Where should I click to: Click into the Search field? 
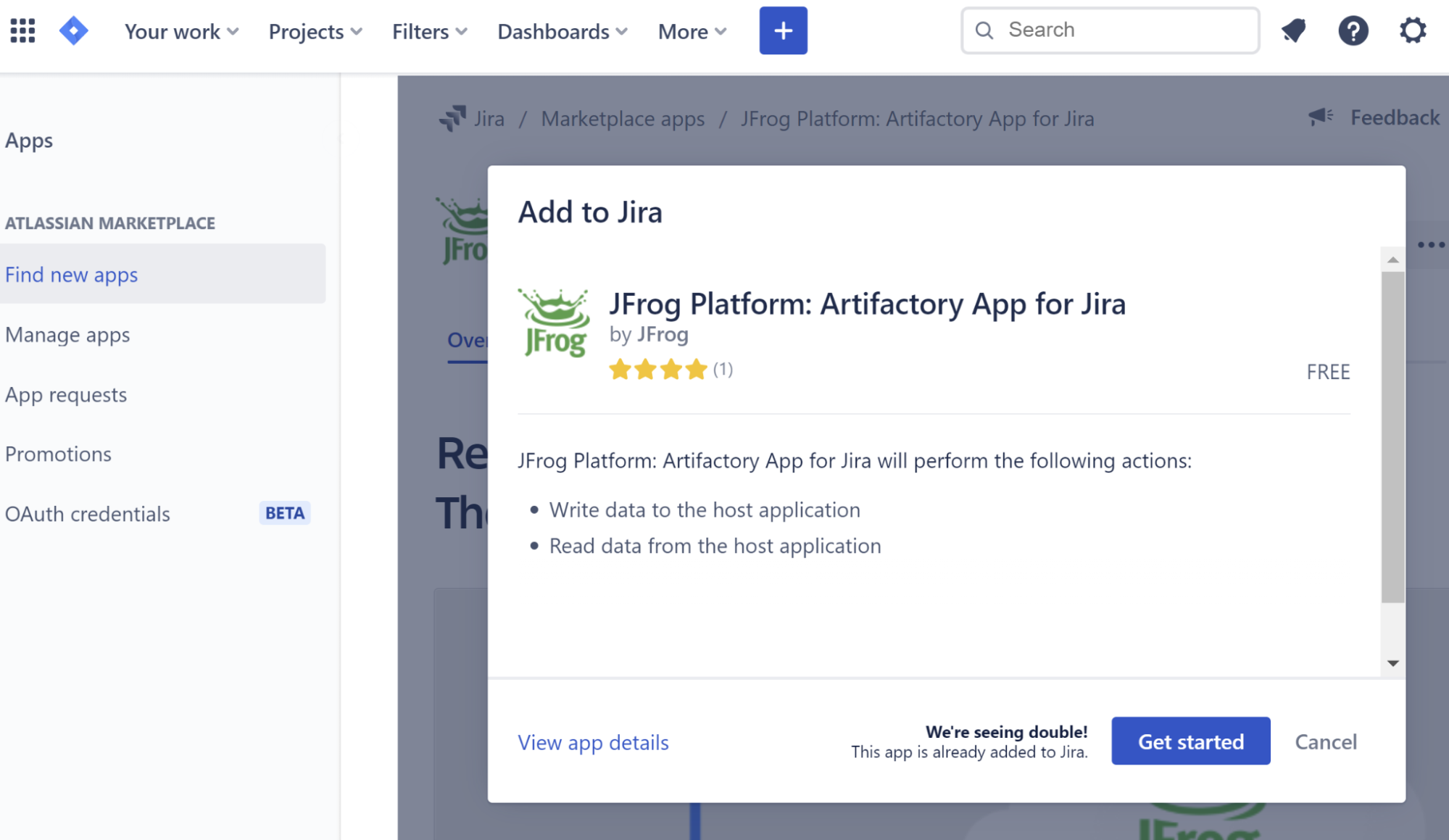coord(1124,30)
